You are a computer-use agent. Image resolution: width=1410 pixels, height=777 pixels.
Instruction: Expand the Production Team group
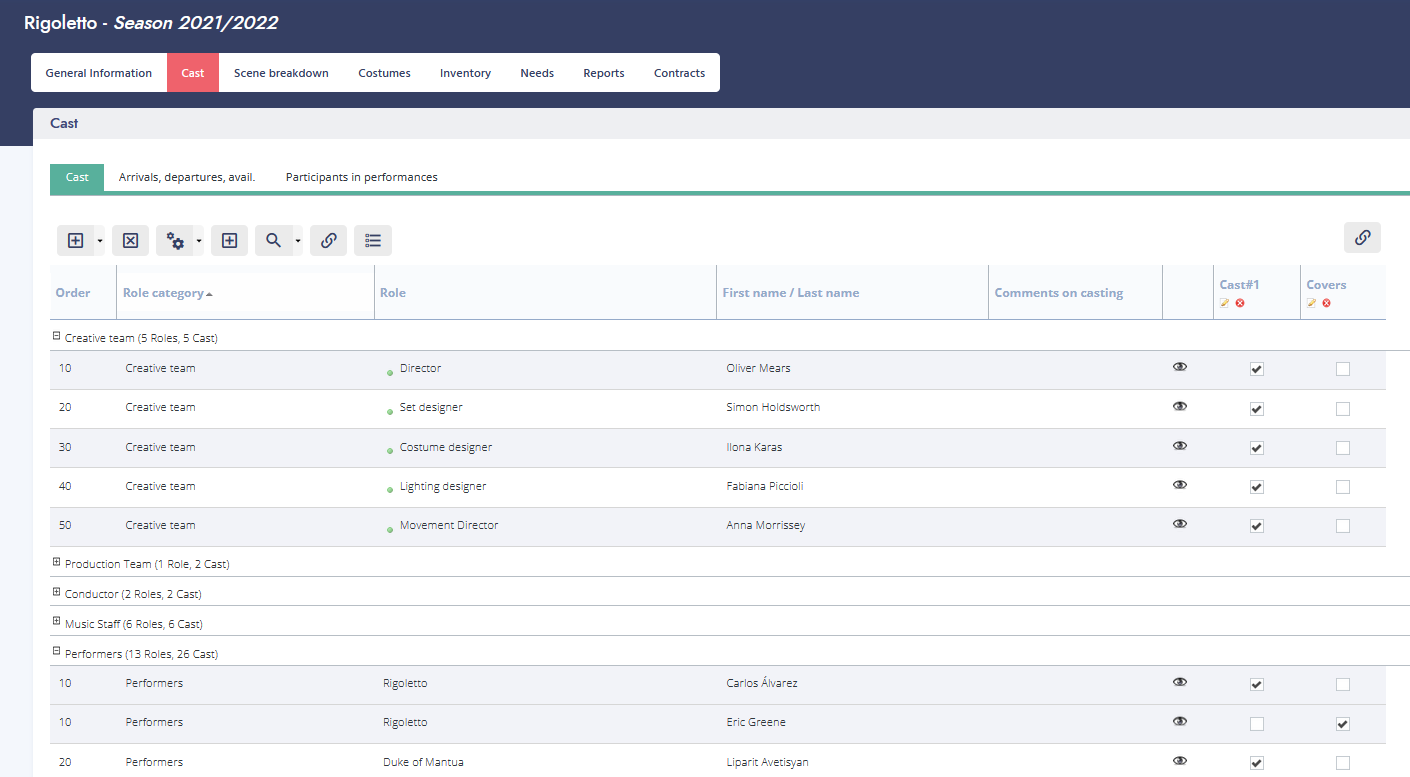tap(57, 563)
